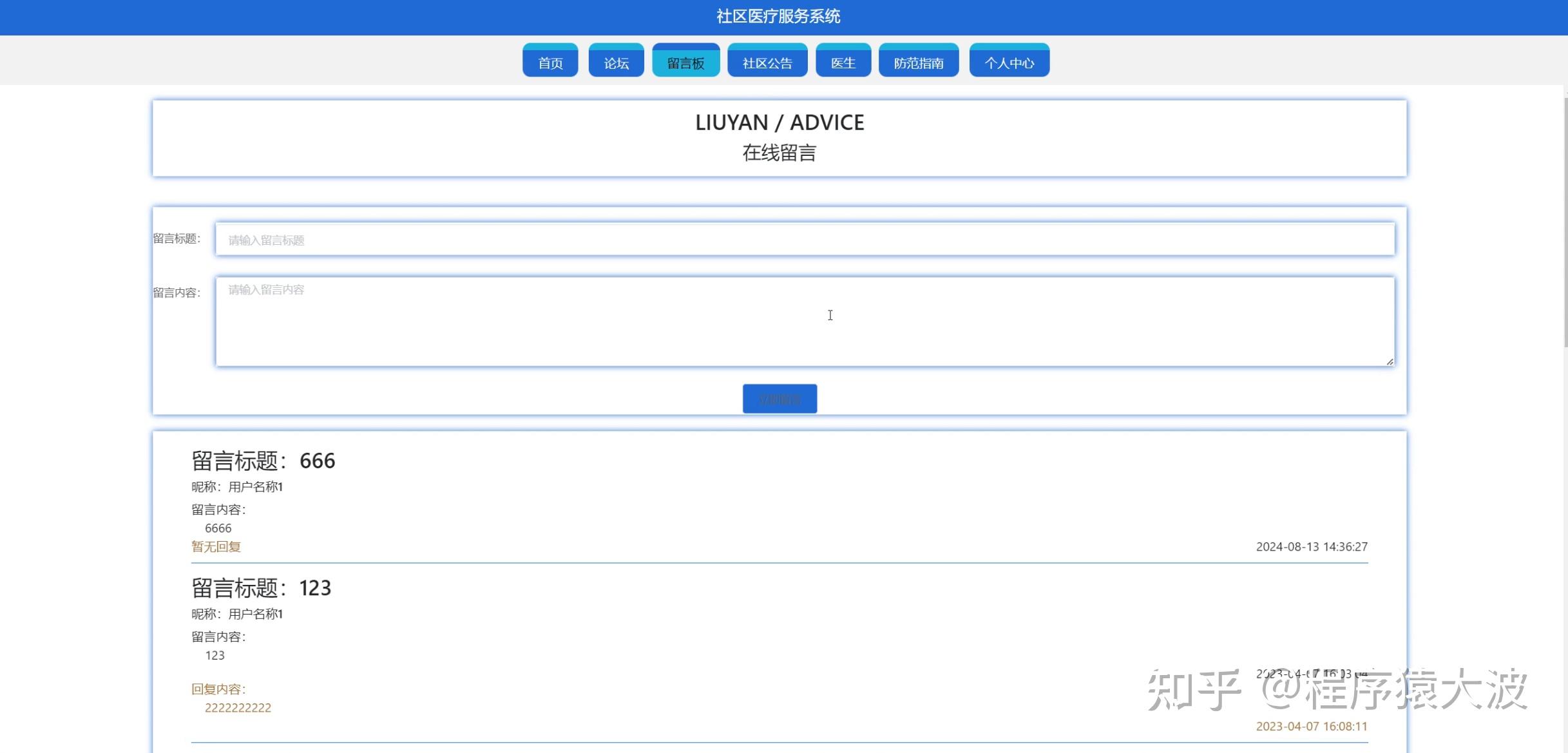
Task: Go to the 论坛 forum tab
Action: (x=616, y=62)
